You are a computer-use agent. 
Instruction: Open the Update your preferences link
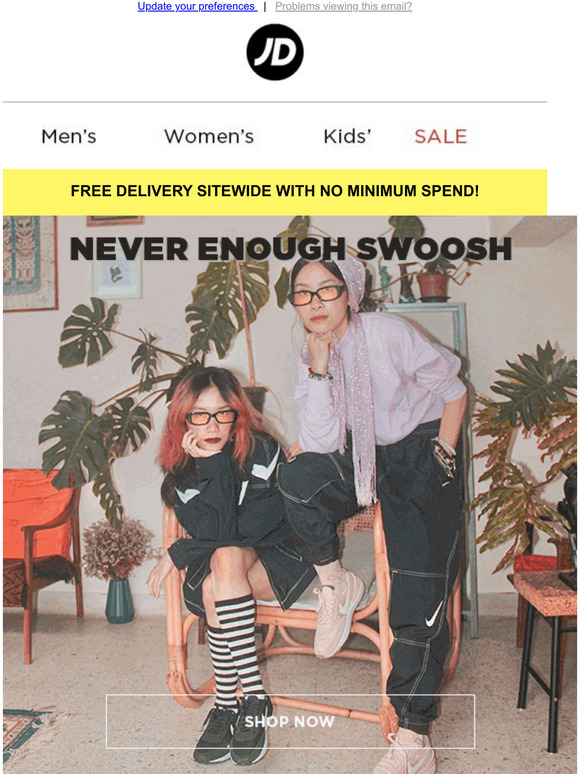coord(197,6)
